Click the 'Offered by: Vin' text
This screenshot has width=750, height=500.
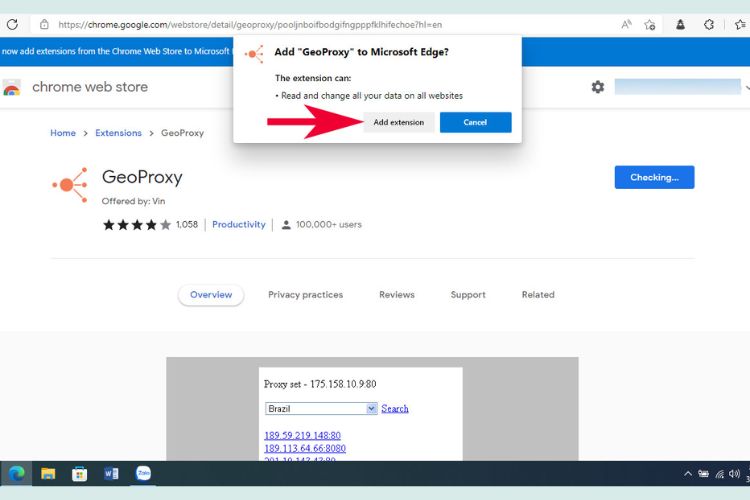click(x=133, y=201)
